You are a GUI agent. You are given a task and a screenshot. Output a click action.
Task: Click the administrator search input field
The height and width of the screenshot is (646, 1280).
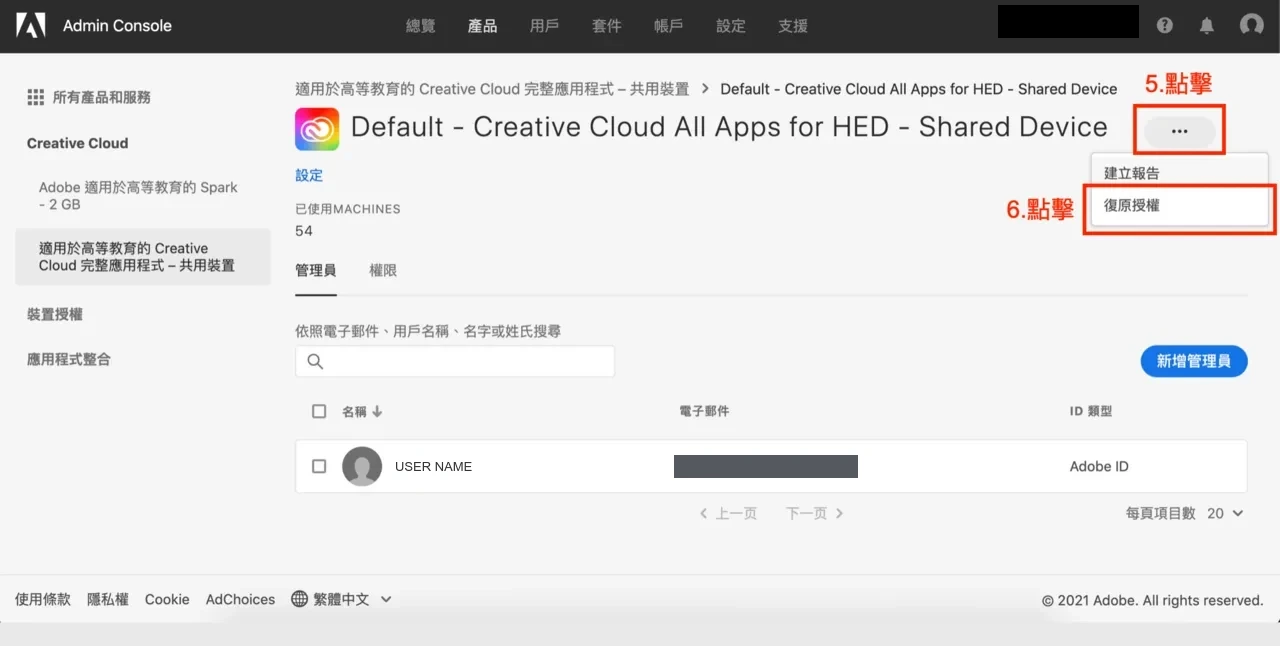[455, 361]
